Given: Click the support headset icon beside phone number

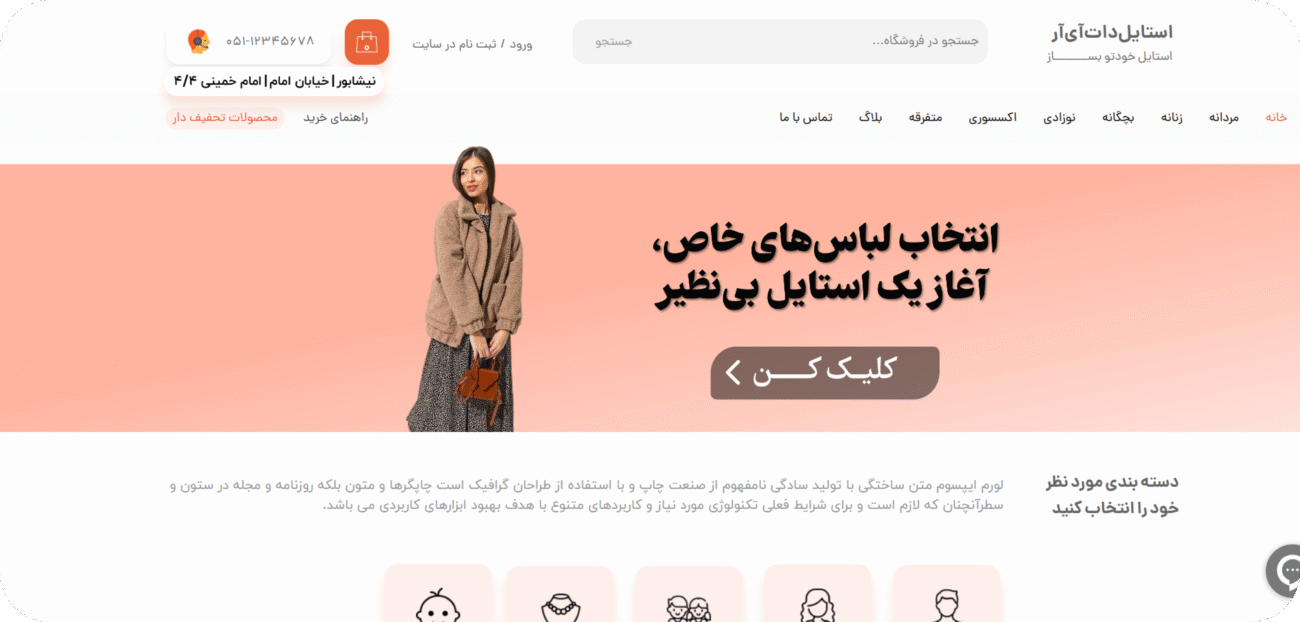Looking at the screenshot, I should tap(199, 41).
